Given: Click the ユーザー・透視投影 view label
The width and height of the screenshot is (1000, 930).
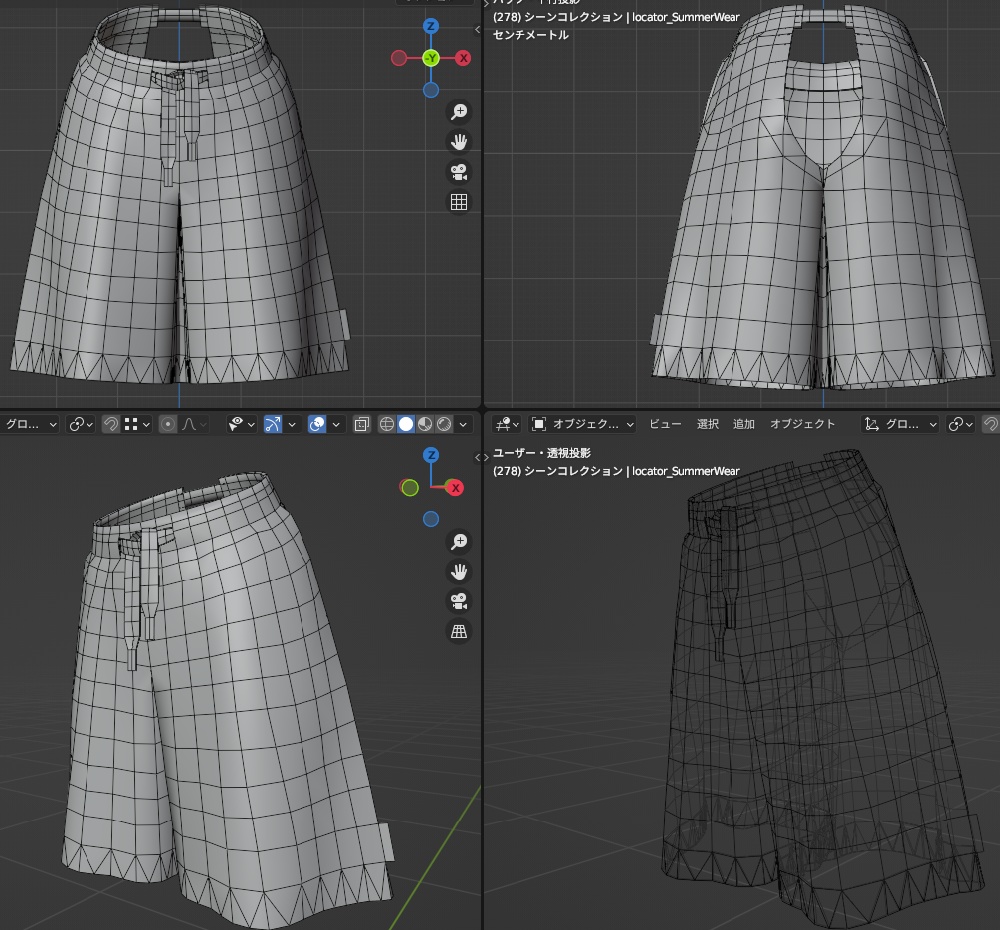Looking at the screenshot, I should (x=541, y=453).
